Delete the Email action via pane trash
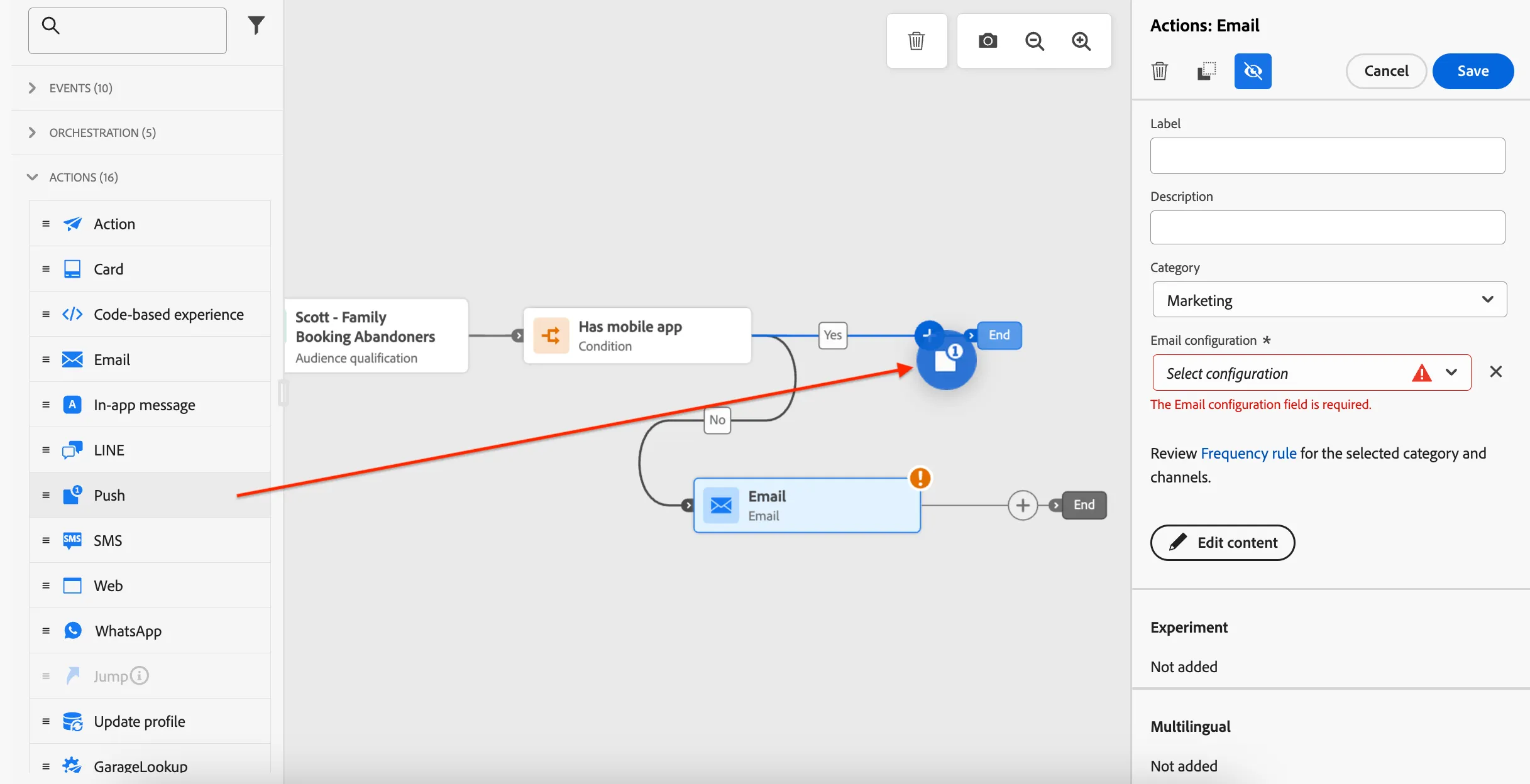 1160,71
